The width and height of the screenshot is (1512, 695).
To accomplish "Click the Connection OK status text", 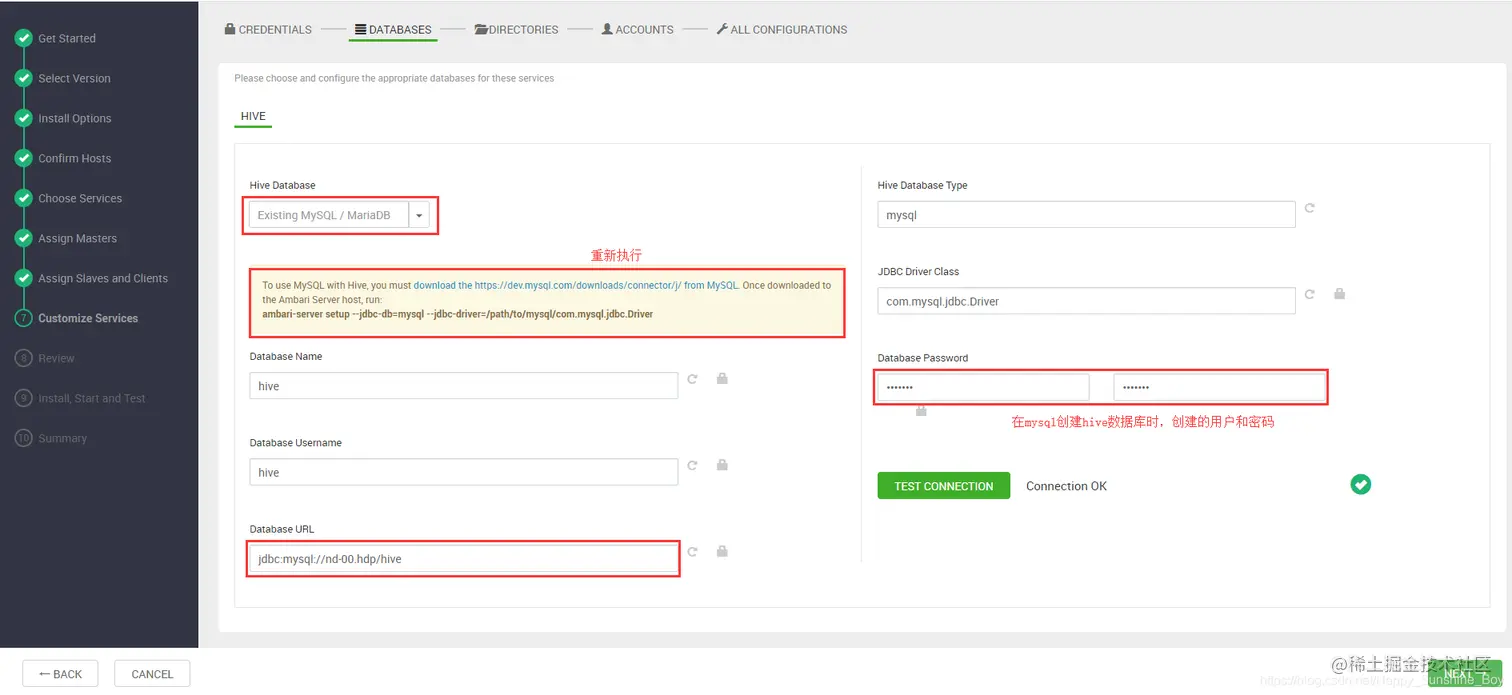I will pos(1066,486).
